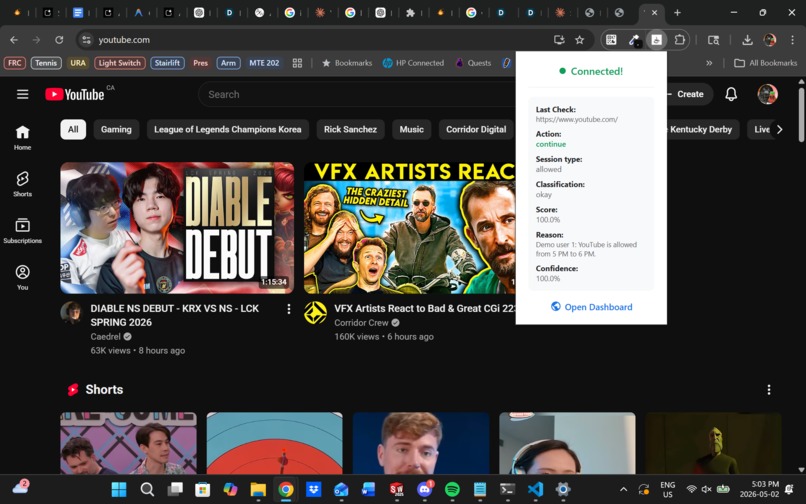Open Discord from the taskbar
Viewport: 806px width, 504px height.
coord(424,489)
